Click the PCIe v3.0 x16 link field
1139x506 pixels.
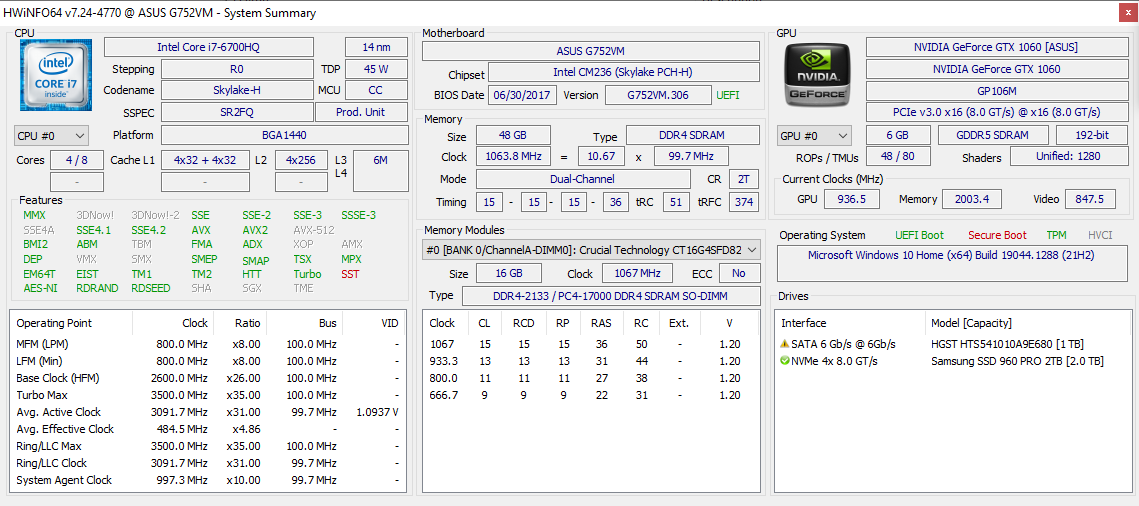click(x=995, y=113)
